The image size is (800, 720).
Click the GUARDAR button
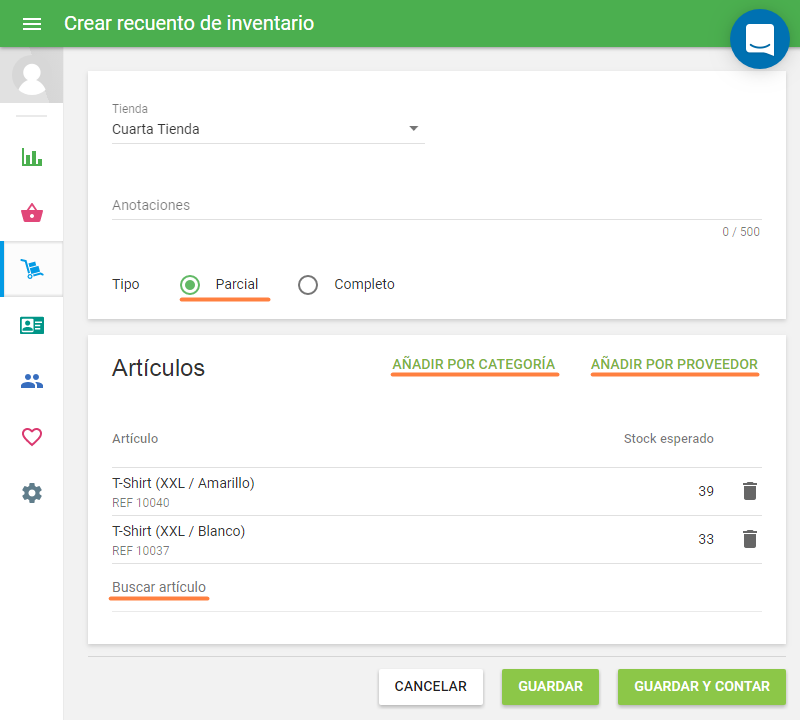[x=550, y=687]
